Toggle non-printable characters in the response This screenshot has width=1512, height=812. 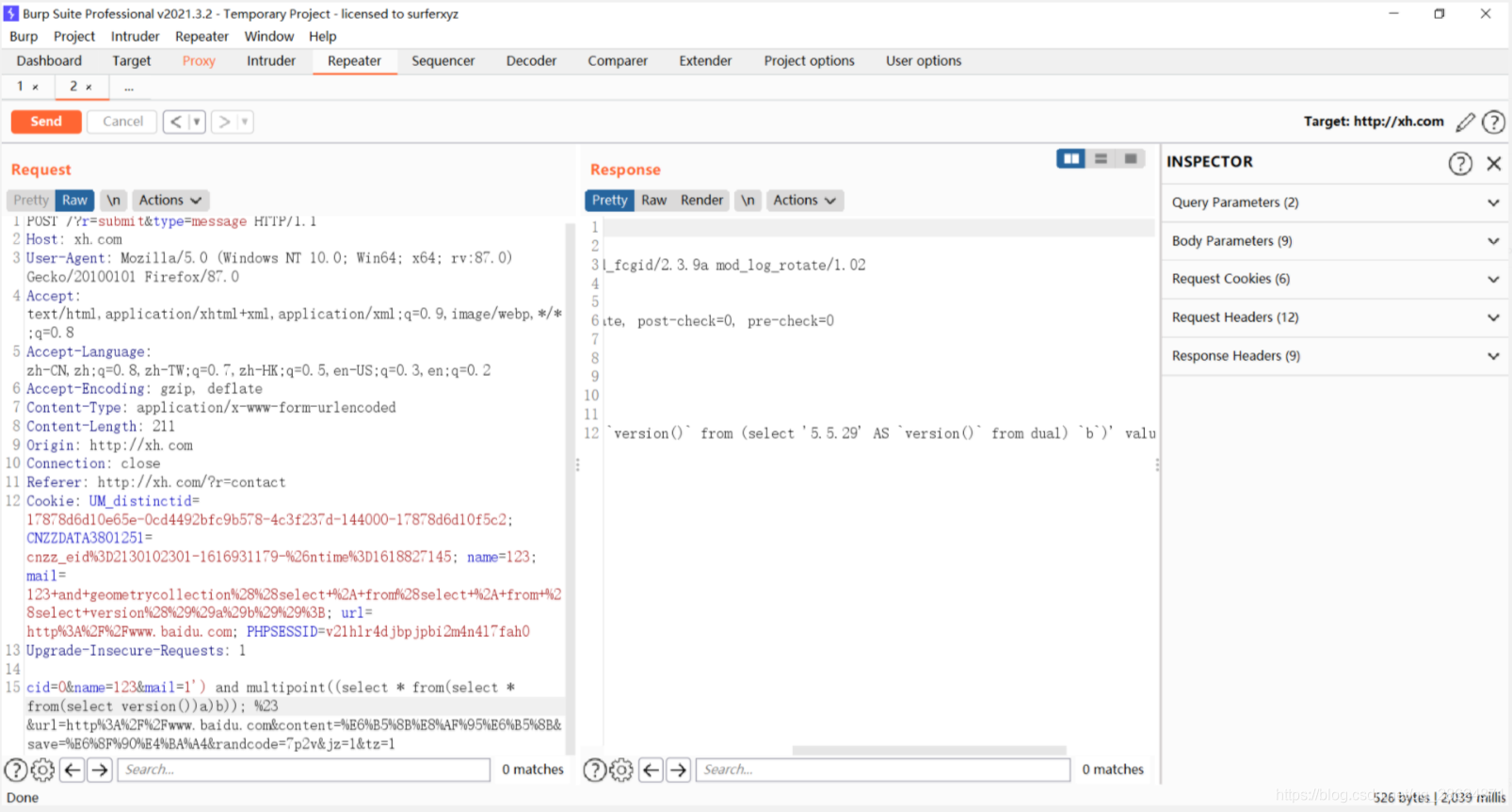pyautogui.click(x=748, y=201)
